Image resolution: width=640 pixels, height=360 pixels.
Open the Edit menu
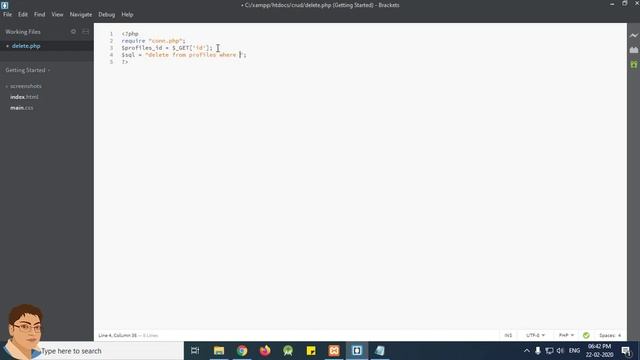coord(23,14)
